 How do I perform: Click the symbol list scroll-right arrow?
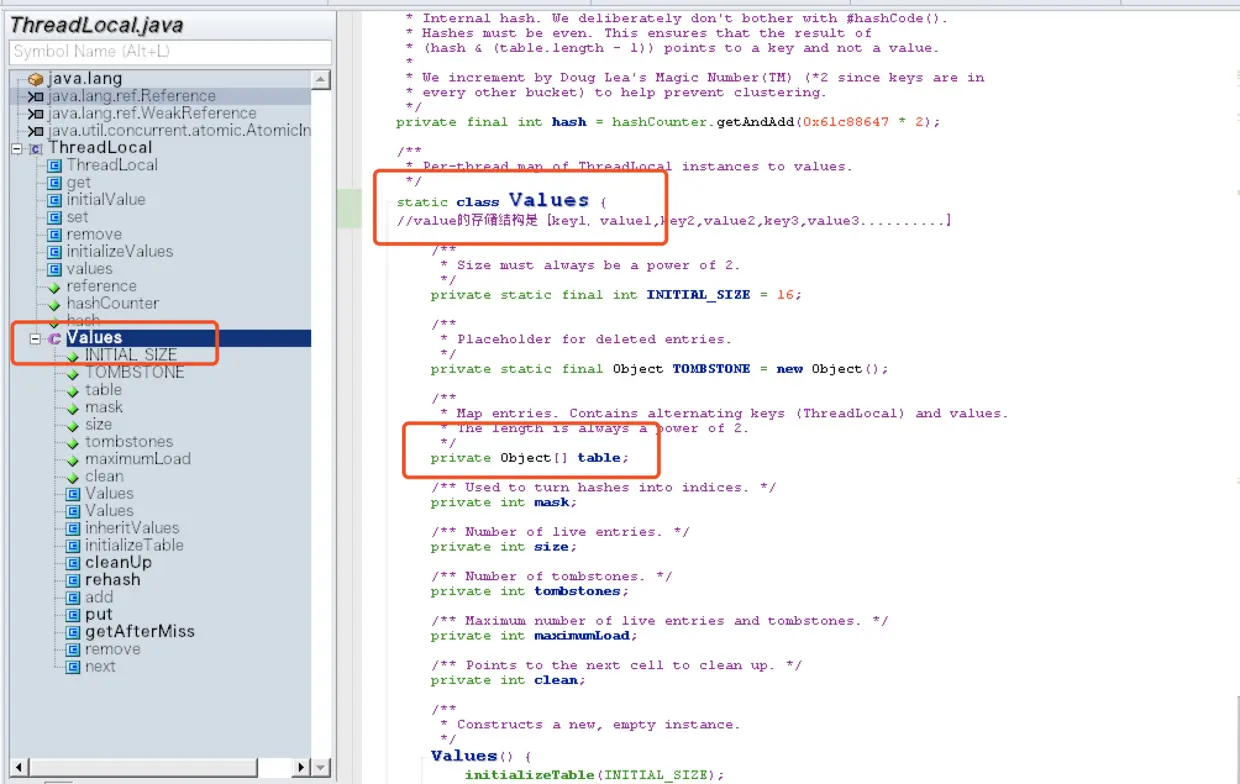[303, 767]
